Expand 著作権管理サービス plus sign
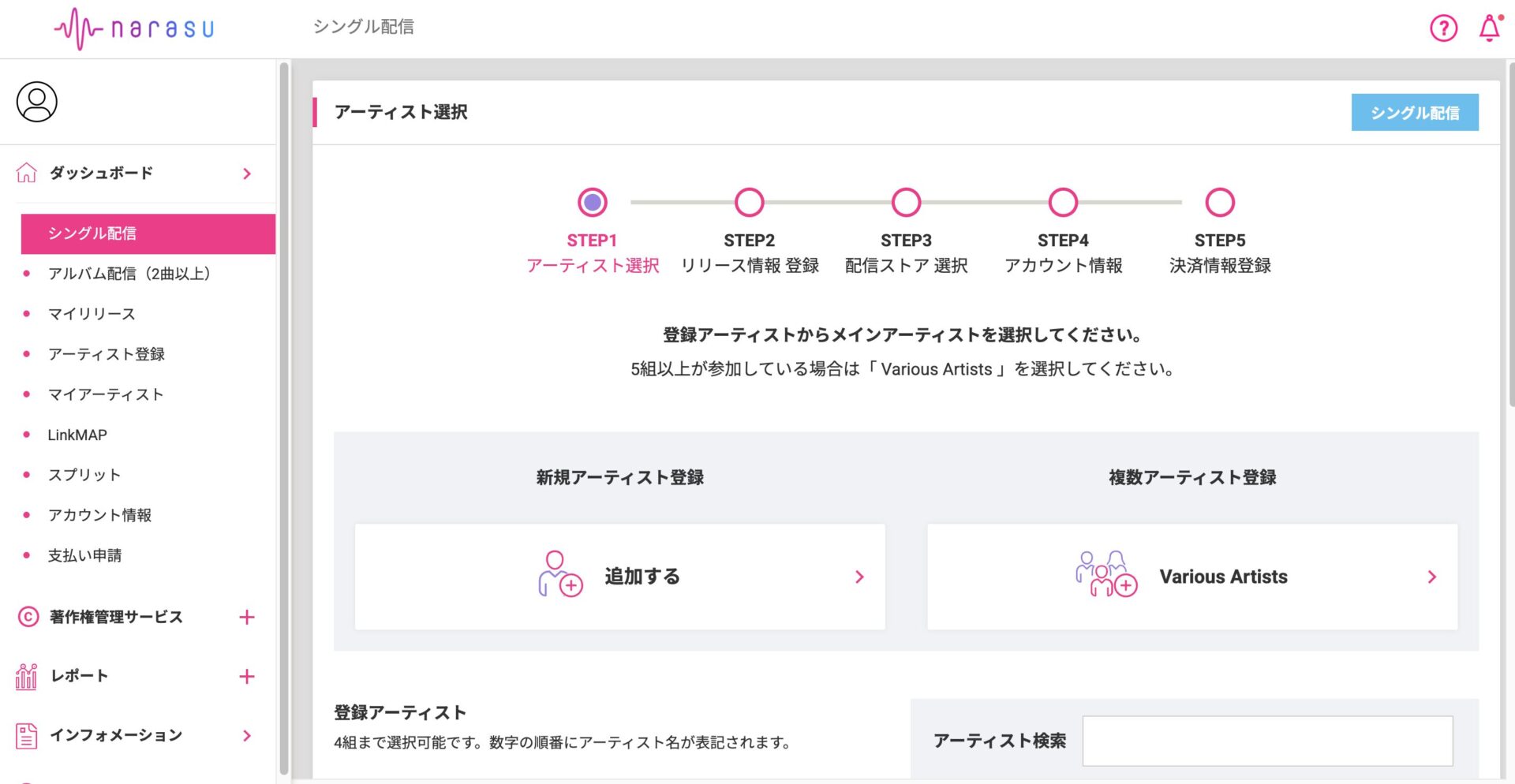This screenshot has height=784, width=1515. pos(247,617)
